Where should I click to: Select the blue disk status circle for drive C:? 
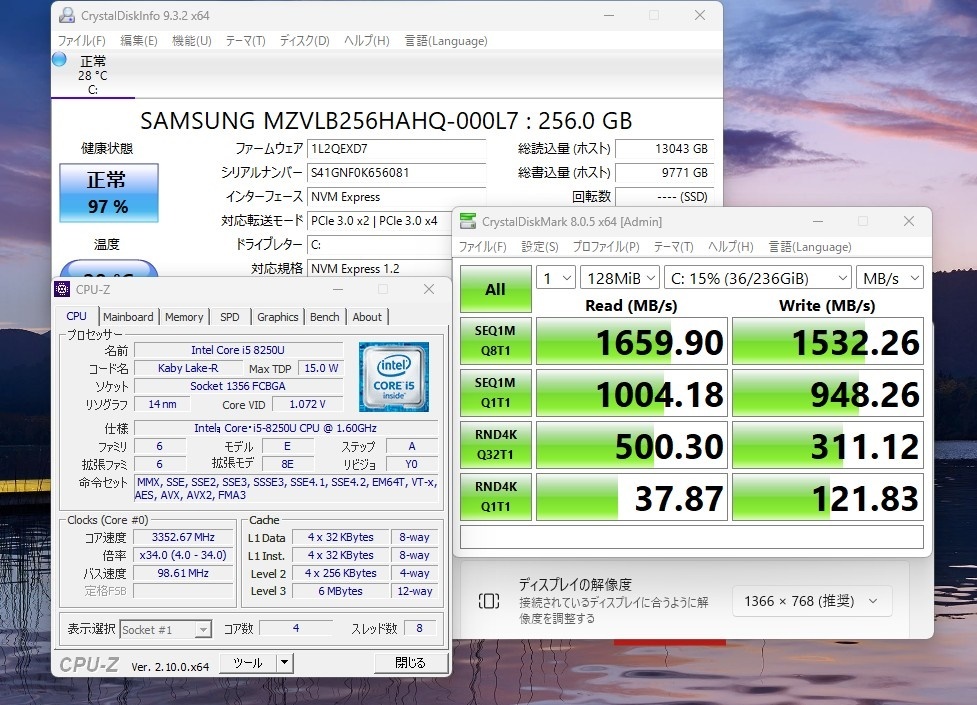pos(60,60)
